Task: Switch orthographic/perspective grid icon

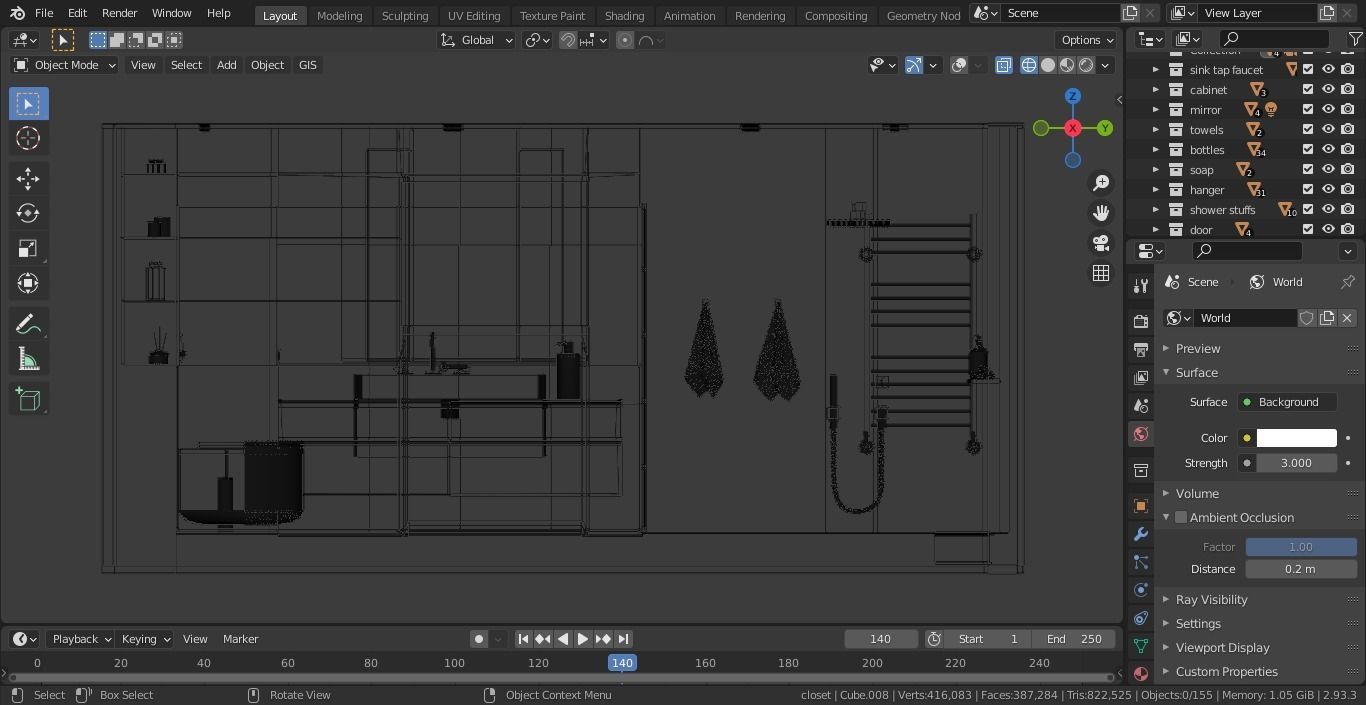Action: [1101, 273]
